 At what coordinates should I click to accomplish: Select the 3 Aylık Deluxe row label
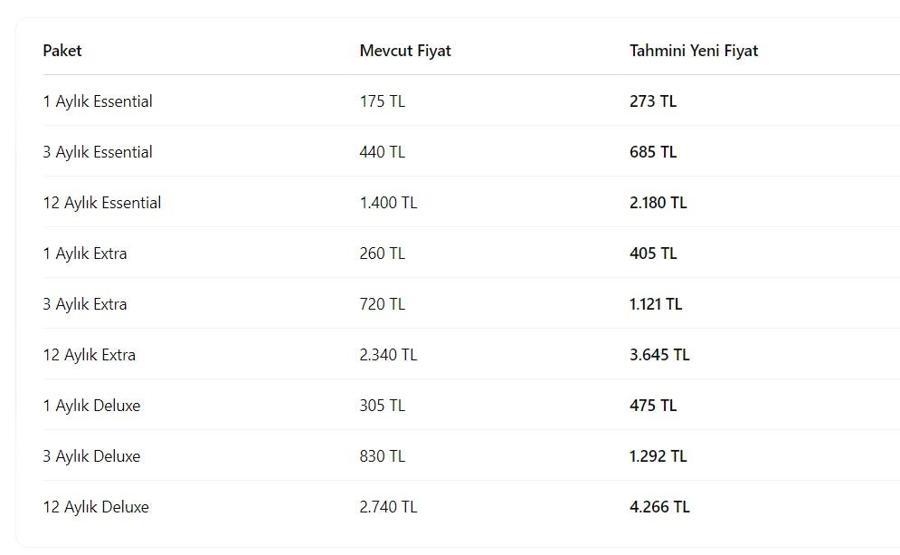pyautogui.click(x=91, y=456)
